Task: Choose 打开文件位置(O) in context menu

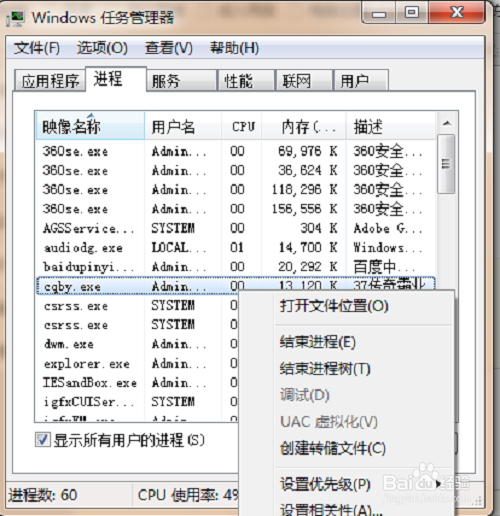Action: coord(334,306)
